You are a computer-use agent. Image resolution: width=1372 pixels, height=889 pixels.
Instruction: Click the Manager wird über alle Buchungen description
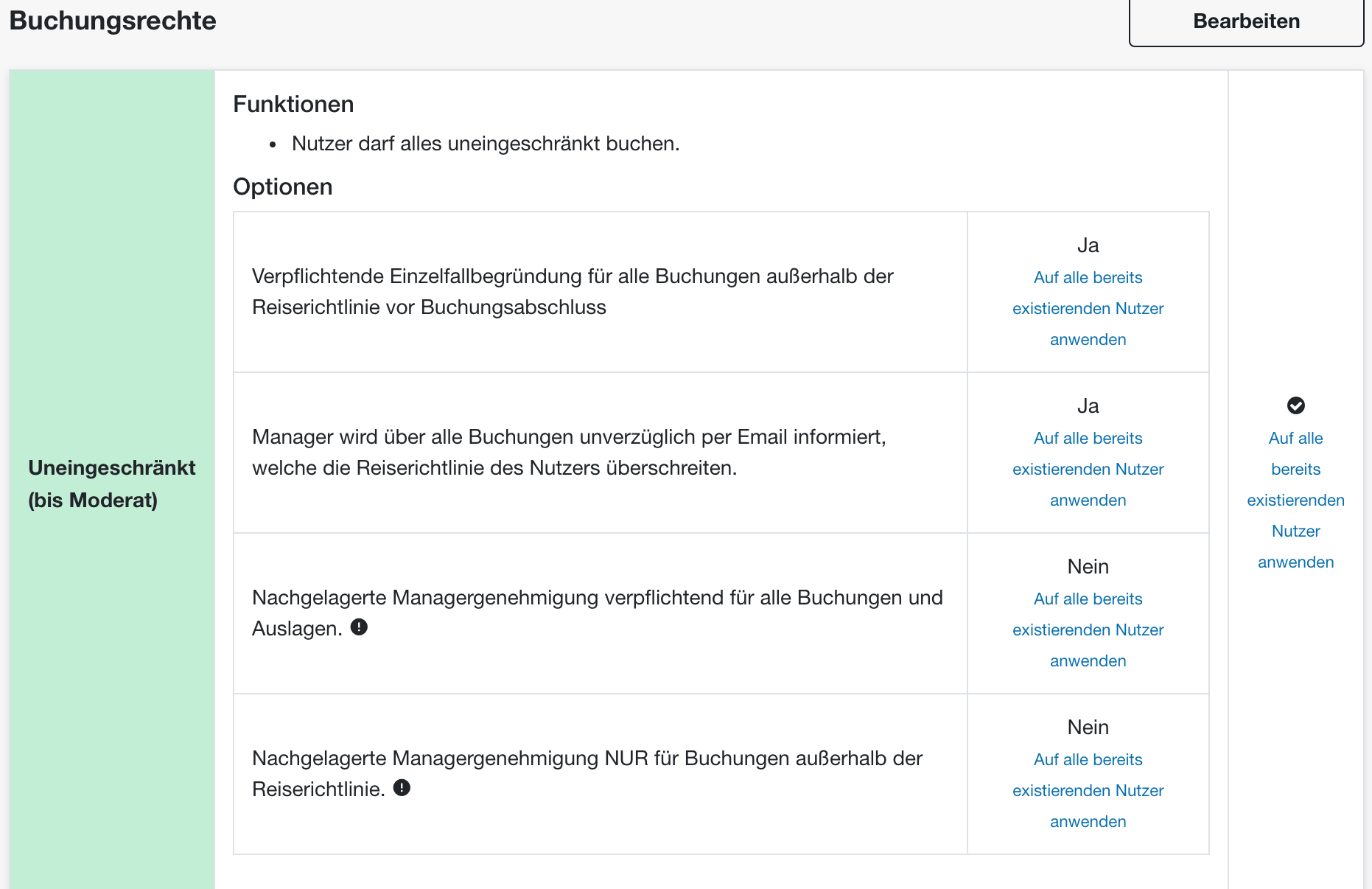568,453
